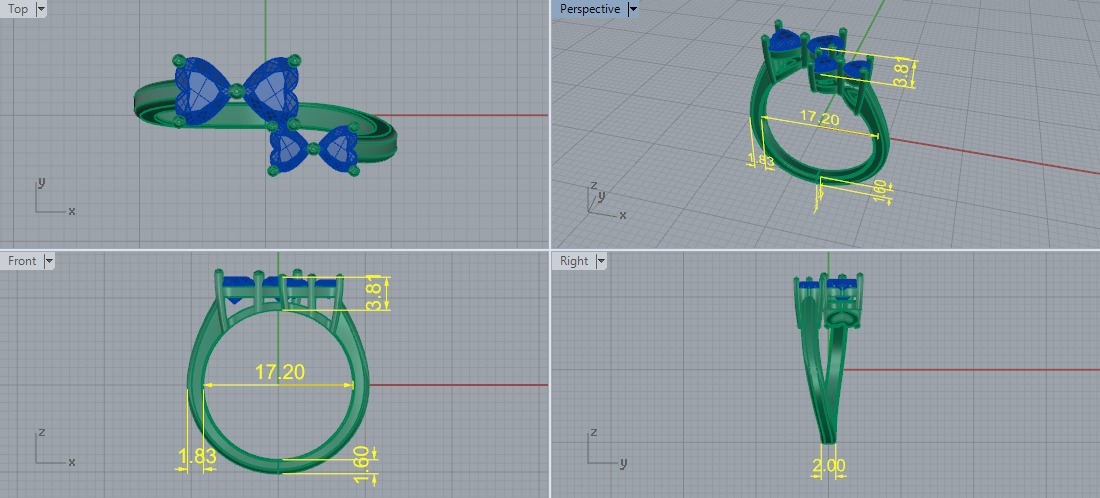The width and height of the screenshot is (1100, 498).
Task: Open the Front viewport dropdown arrow
Action: (x=48, y=261)
